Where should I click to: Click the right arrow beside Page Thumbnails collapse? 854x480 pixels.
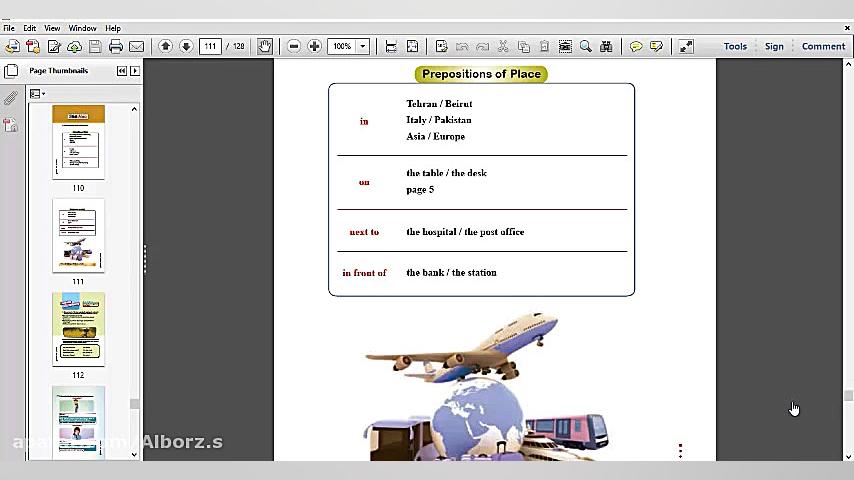point(135,71)
